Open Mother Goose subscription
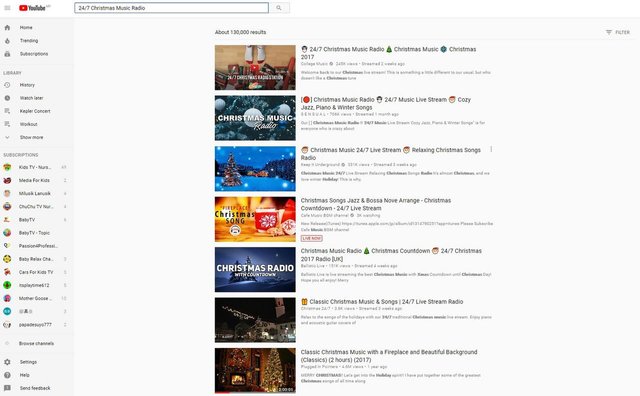The height and width of the screenshot is (396, 640). (x=35, y=298)
